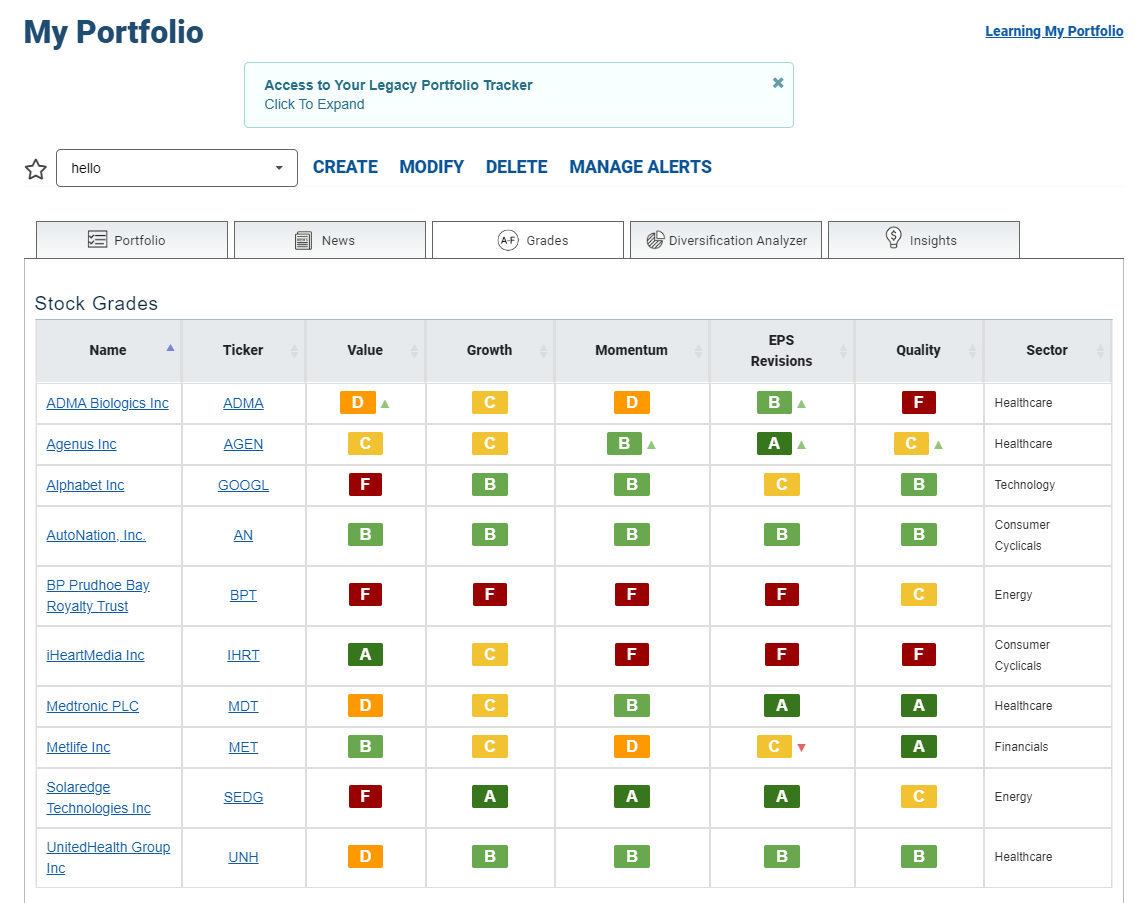
Task: Switch to the Portfolio tab
Action: (x=132, y=240)
